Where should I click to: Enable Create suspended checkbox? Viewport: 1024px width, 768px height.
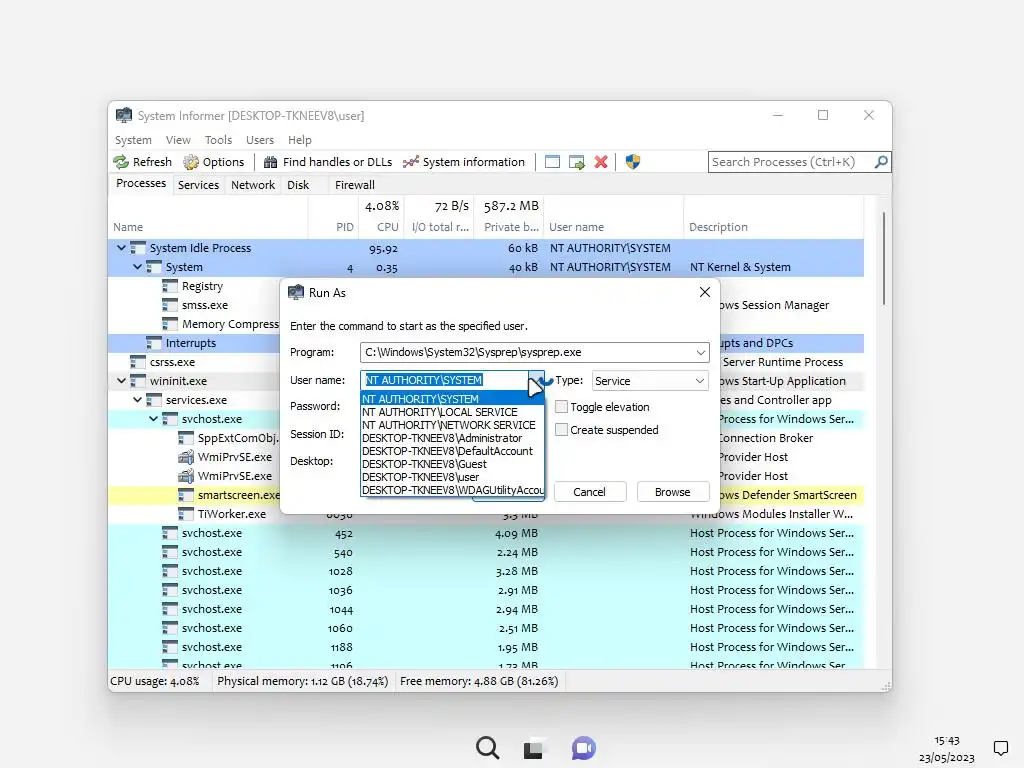coord(561,430)
